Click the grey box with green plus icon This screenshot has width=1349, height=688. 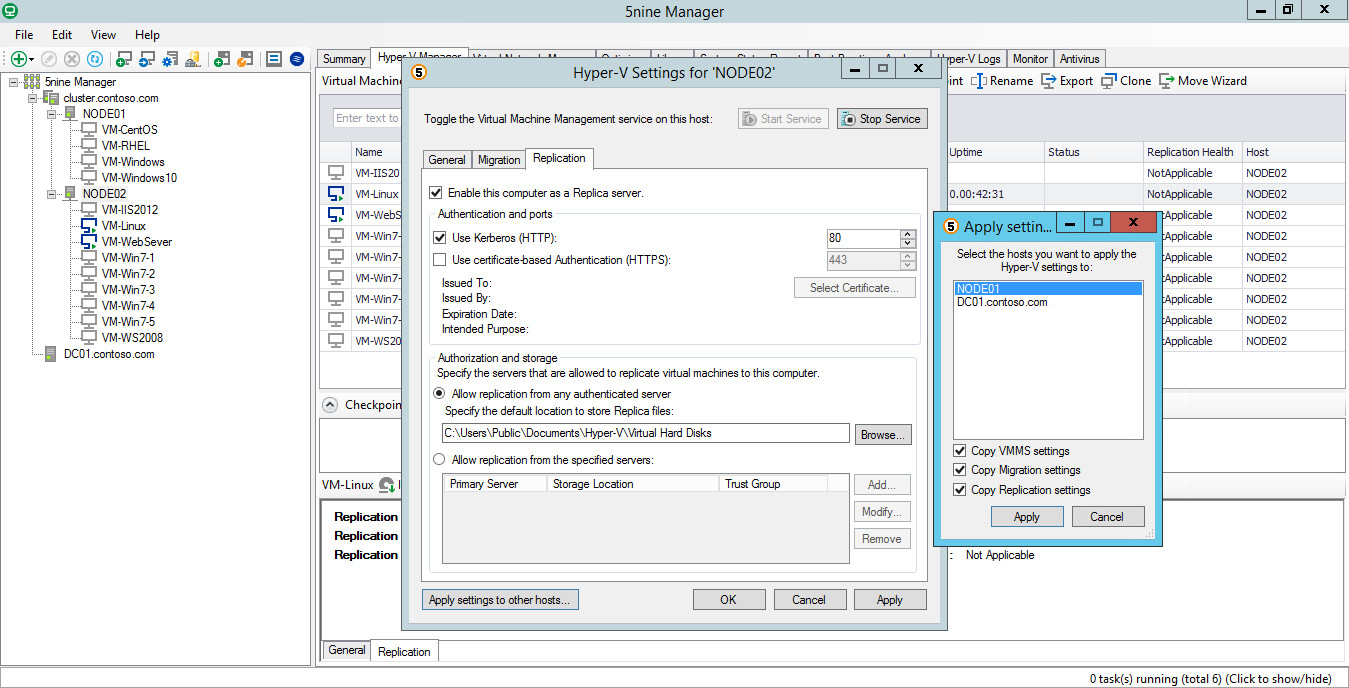click(222, 60)
